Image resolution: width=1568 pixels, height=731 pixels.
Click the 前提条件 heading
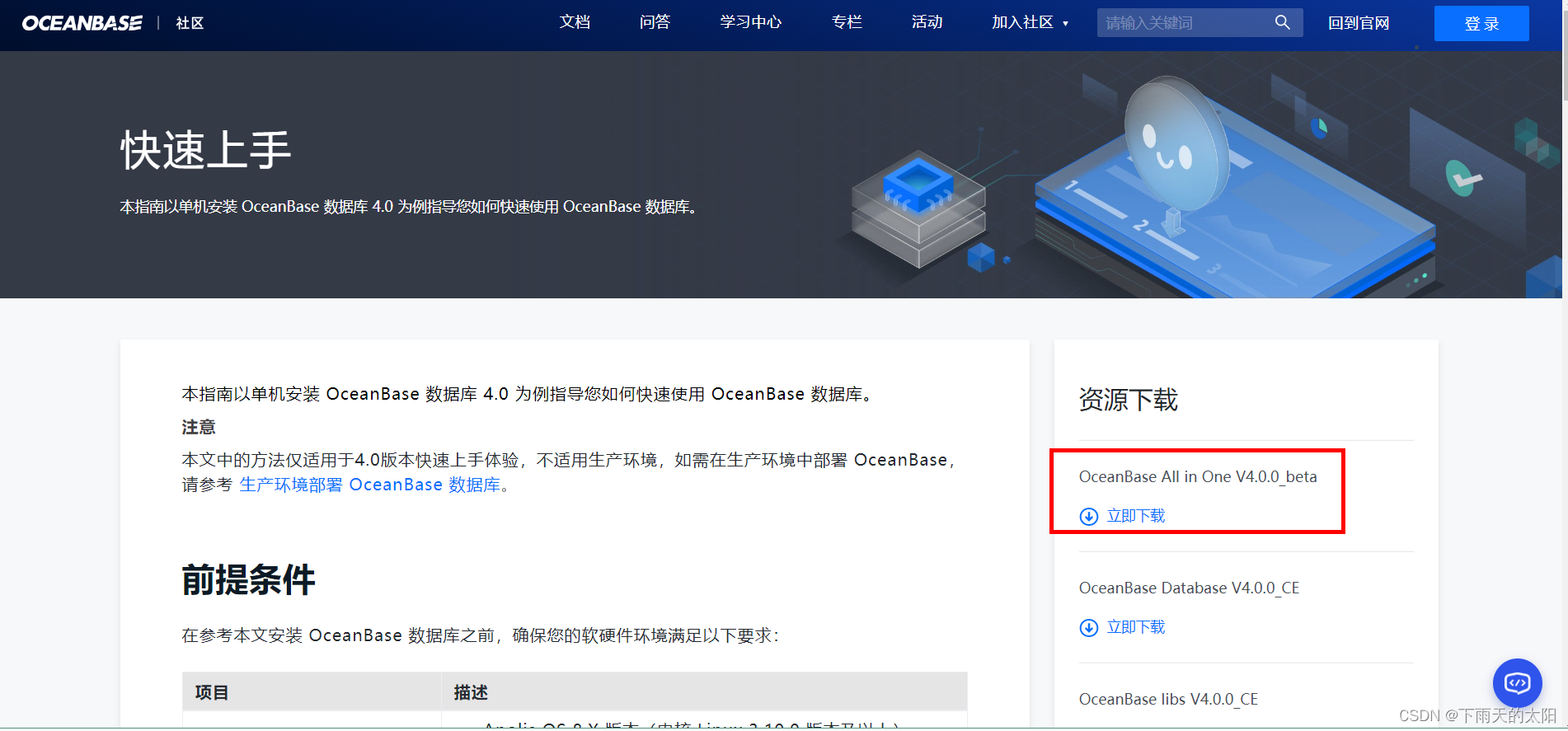point(248,579)
